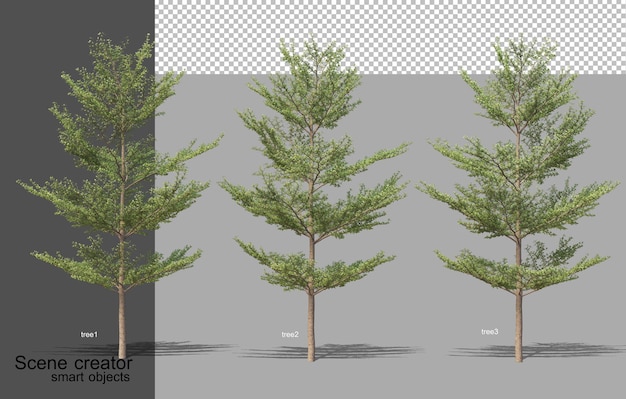Click the tree1 label

89,334
